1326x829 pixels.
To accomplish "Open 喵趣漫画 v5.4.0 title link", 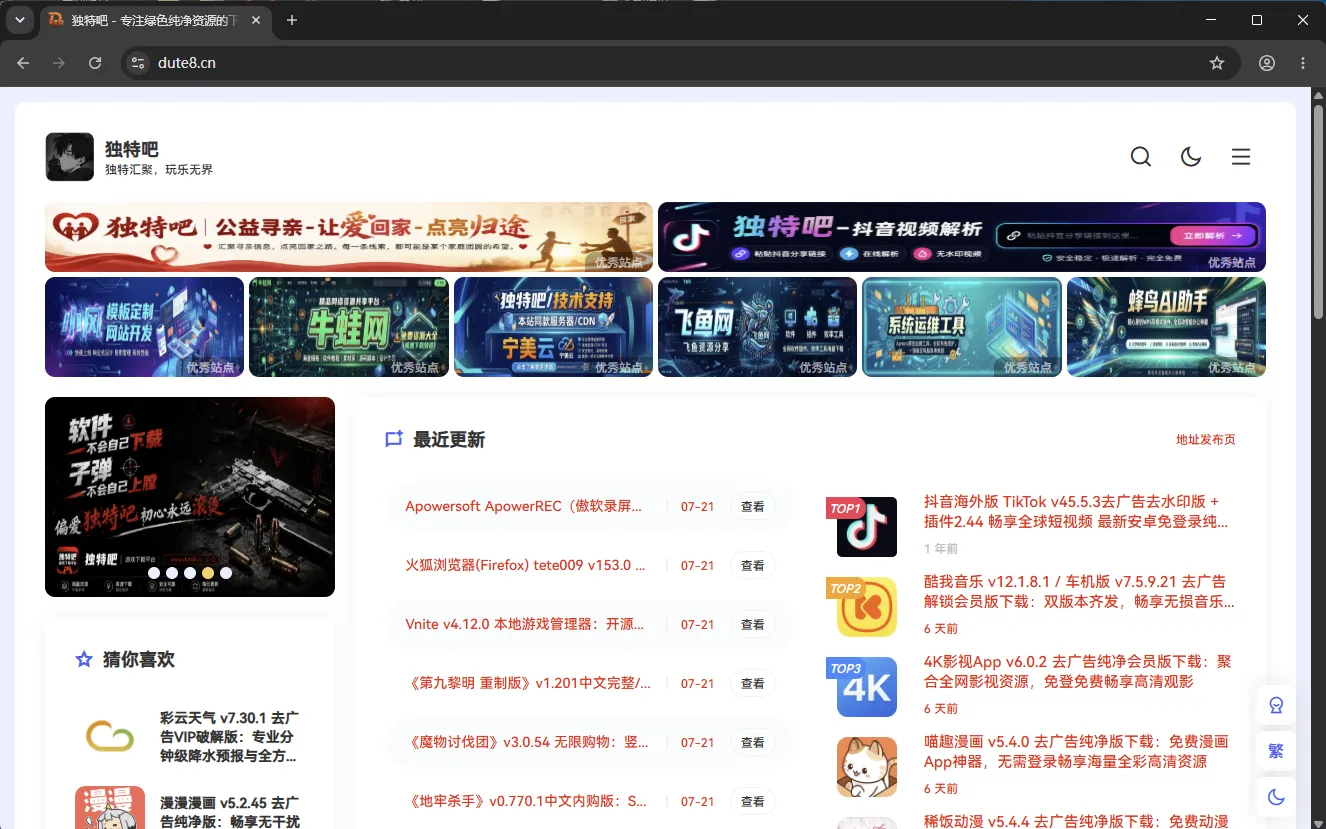I will pyautogui.click(x=1076, y=751).
